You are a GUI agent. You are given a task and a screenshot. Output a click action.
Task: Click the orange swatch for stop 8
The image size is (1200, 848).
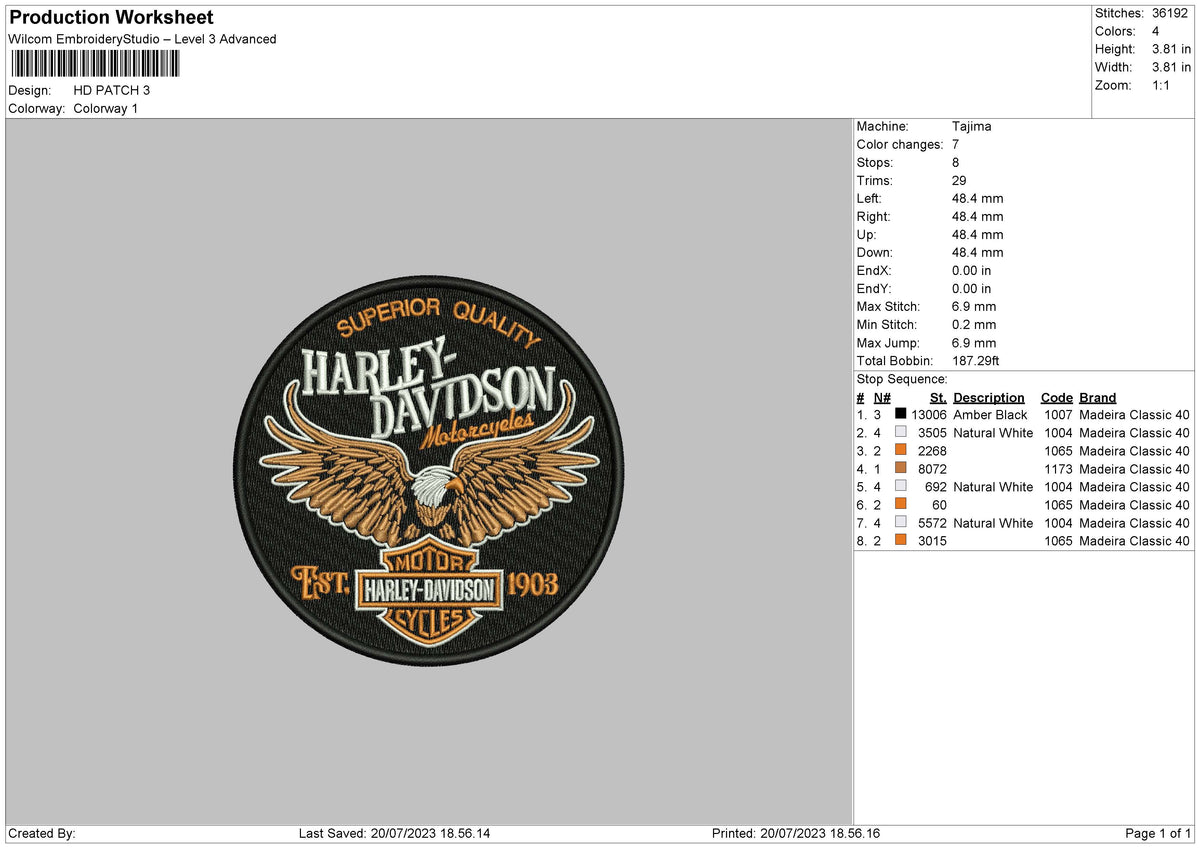pos(899,541)
